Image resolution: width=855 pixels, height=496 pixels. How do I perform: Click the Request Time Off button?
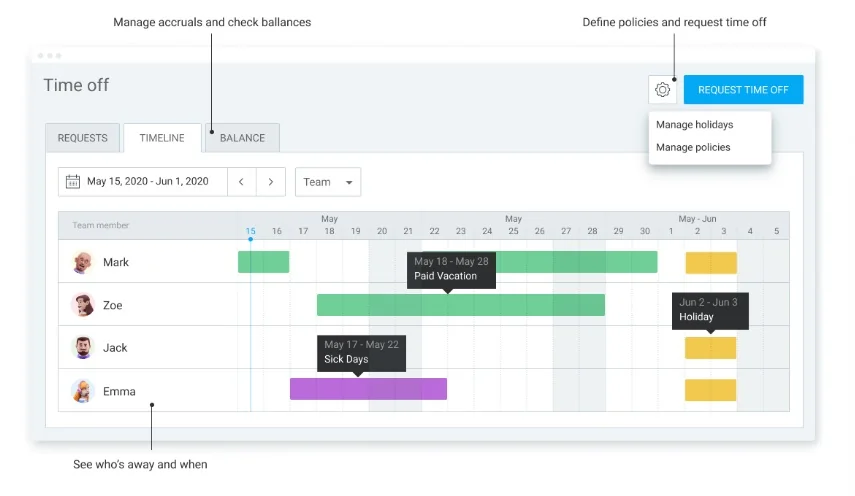(x=743, y=89)
